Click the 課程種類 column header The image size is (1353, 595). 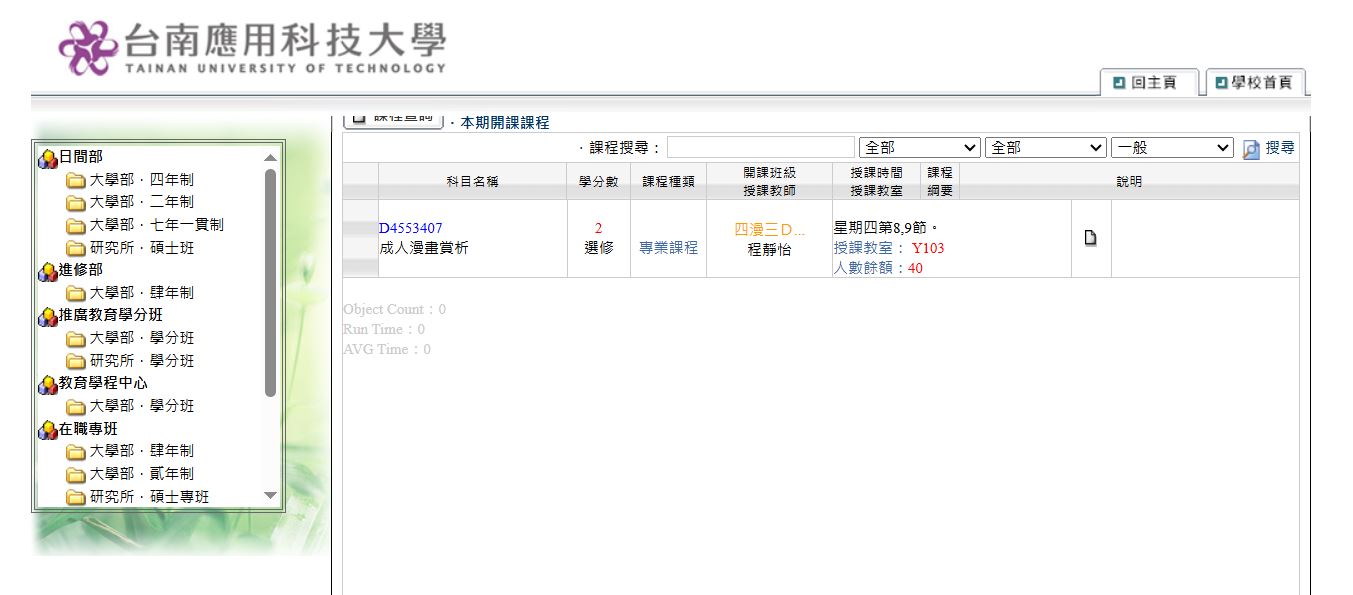tap(668, 181)
